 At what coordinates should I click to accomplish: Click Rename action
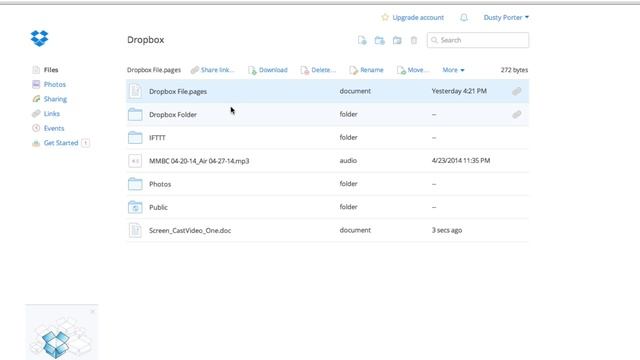click(x=366, y=70)
